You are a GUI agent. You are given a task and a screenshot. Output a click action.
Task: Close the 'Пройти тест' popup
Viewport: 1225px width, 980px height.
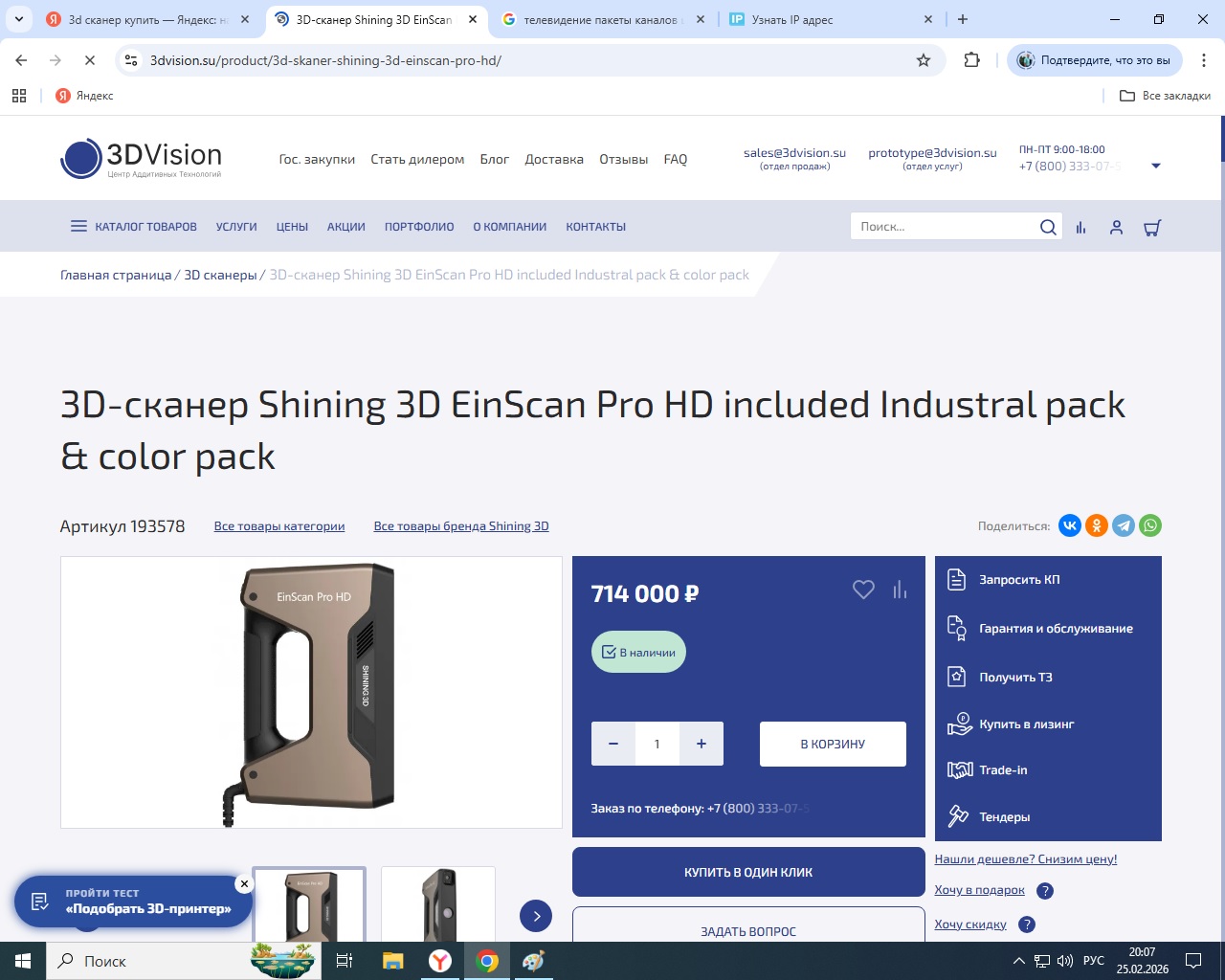[244, 884]
